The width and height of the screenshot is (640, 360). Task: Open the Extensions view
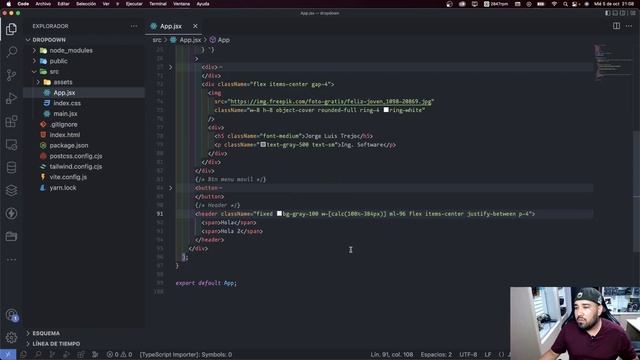(11, 121)
